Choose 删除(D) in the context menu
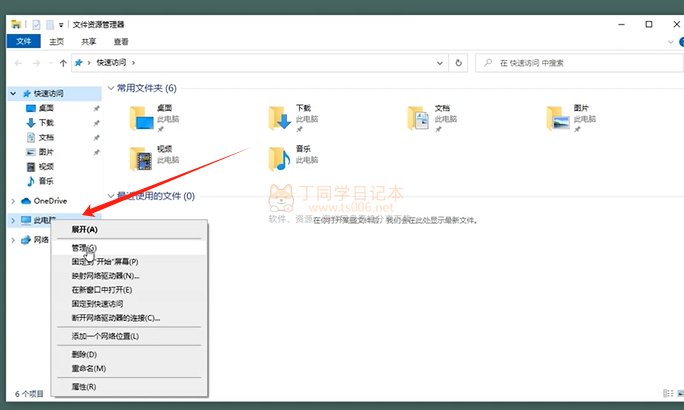The height and width of the screenshot is (410, 684). point(129,355)
